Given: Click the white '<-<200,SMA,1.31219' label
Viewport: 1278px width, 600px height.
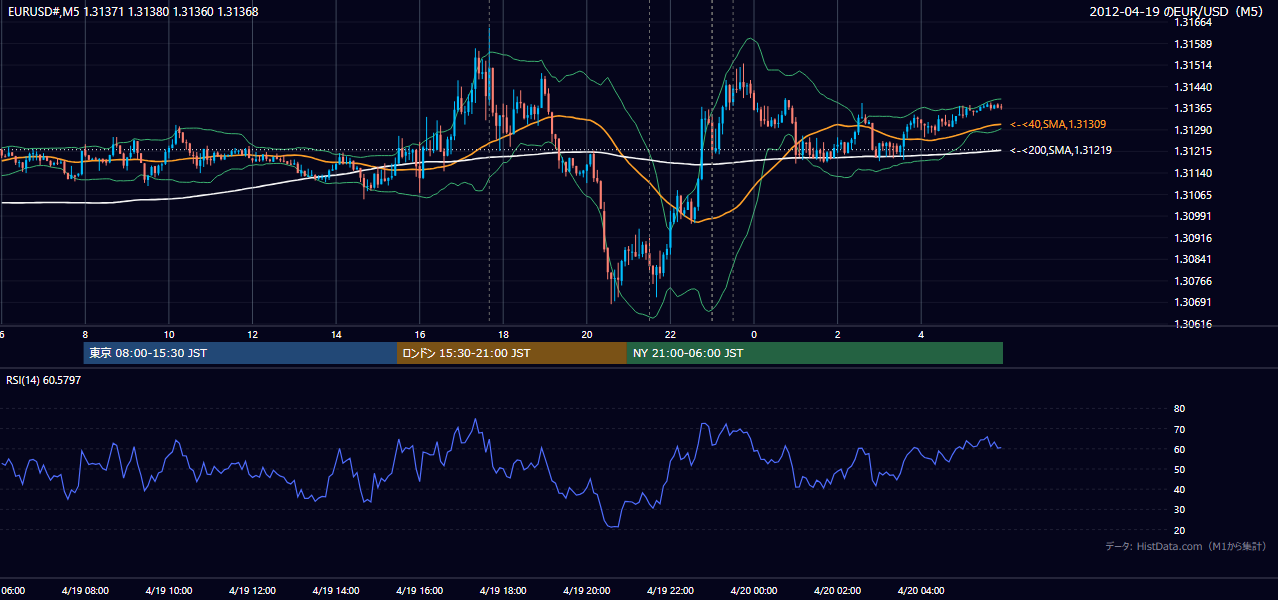Looking at the screenshot, I should point(1061,150).
